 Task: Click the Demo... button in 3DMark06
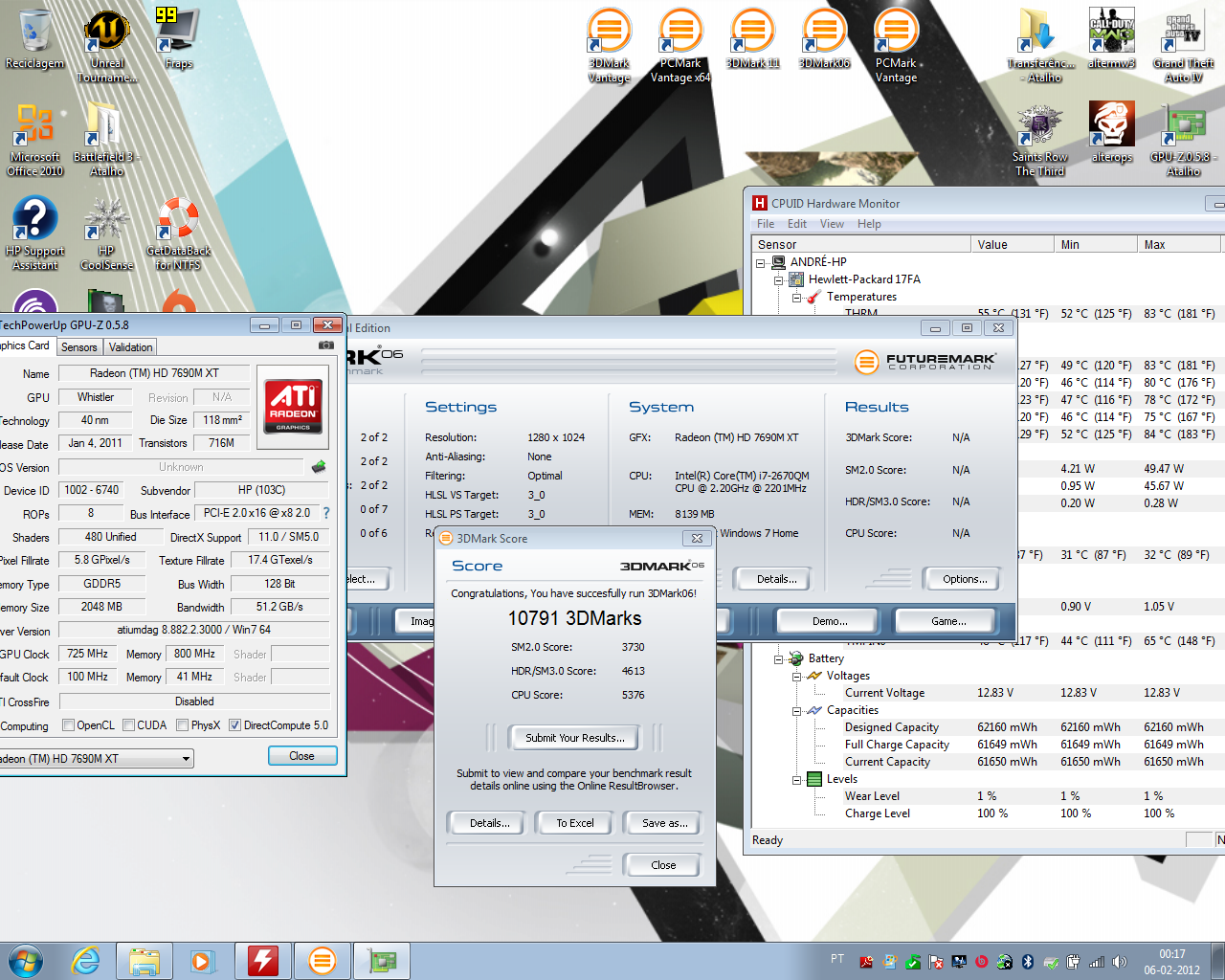pos(830,621)
